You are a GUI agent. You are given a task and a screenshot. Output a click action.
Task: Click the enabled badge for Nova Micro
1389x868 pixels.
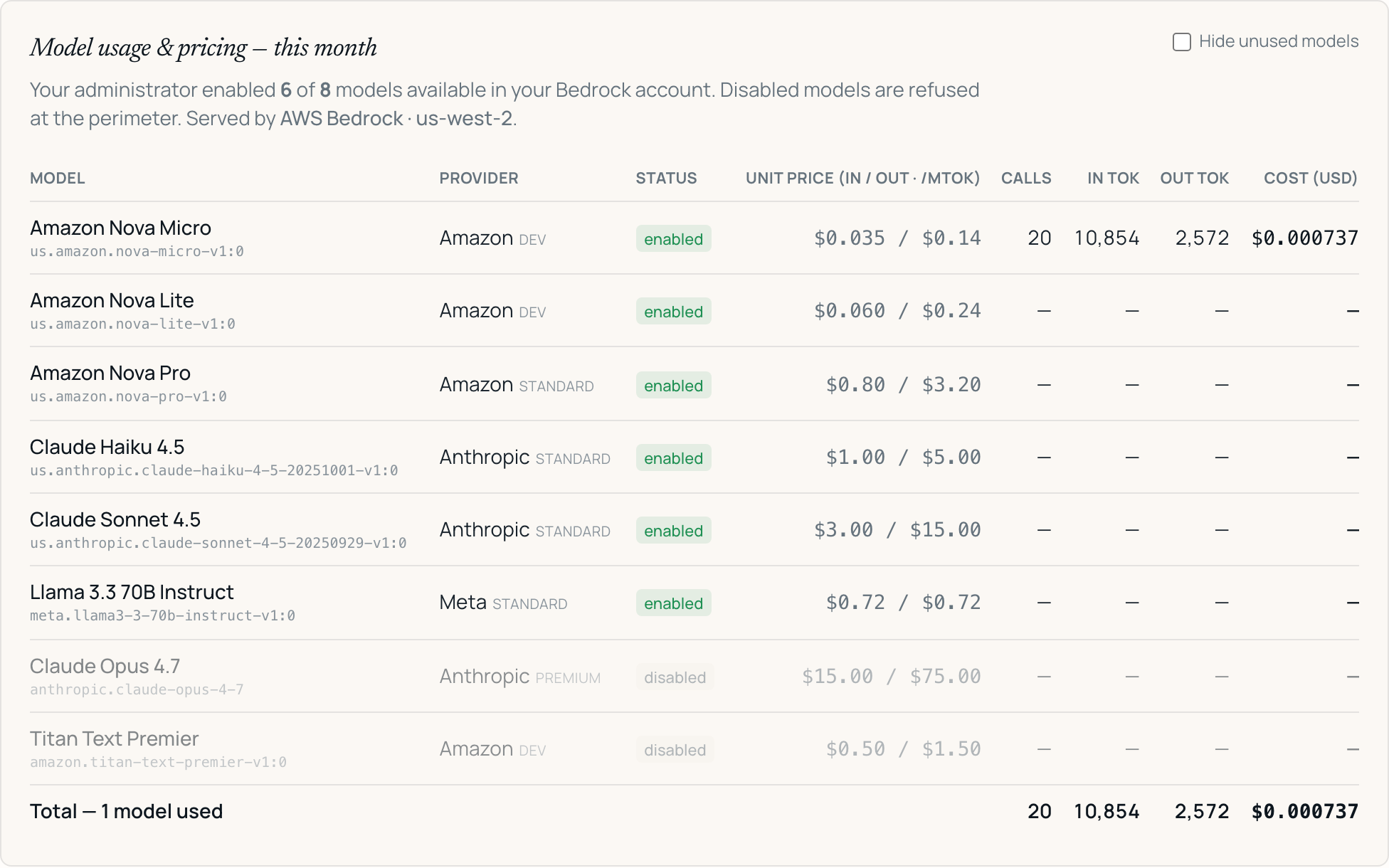673,239
